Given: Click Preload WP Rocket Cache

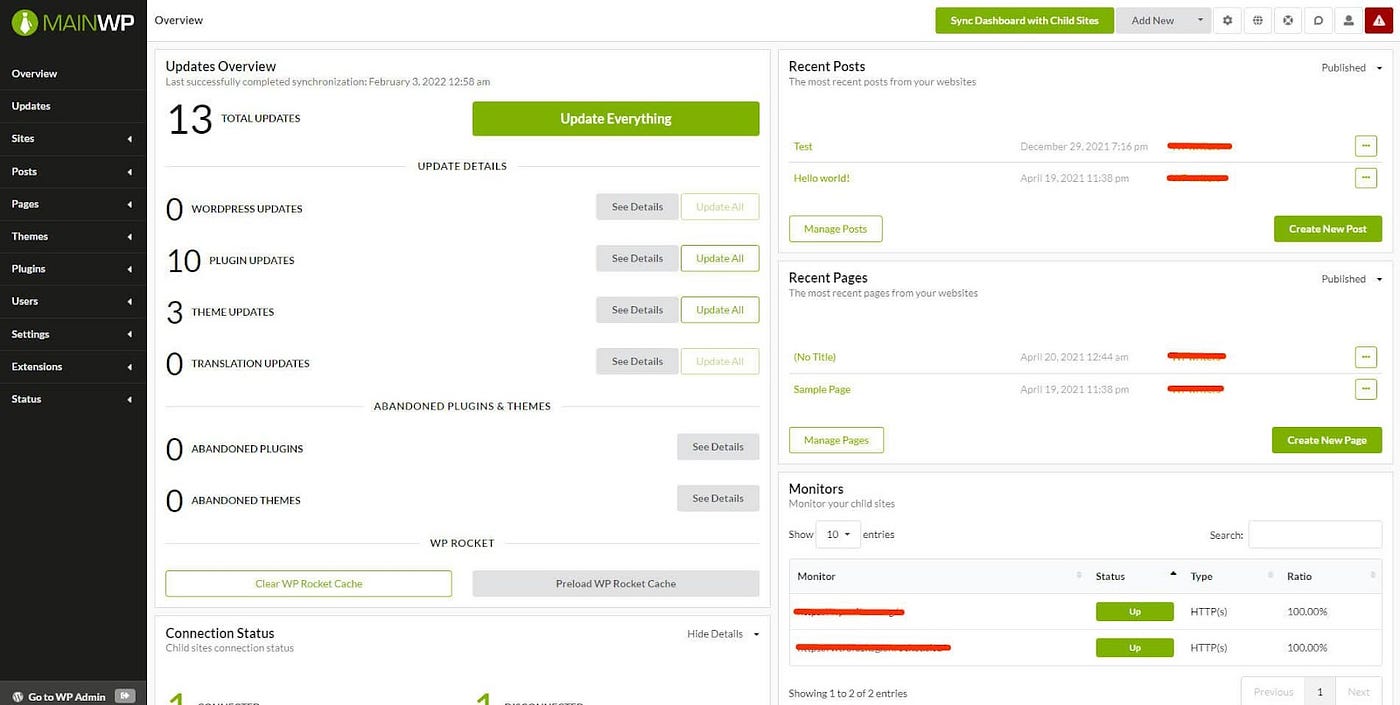Looking at the screenshot, I should 616,584.
